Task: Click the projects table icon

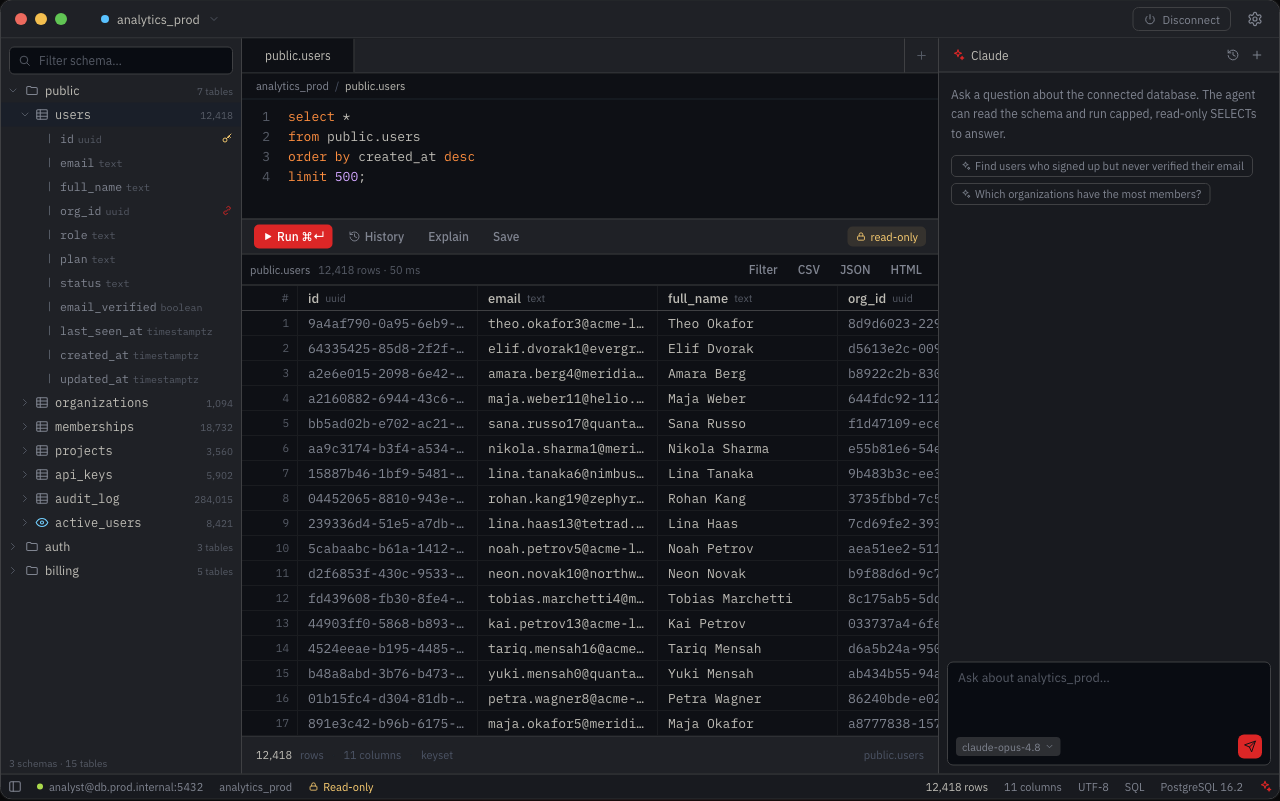Action: click(42, 451)
